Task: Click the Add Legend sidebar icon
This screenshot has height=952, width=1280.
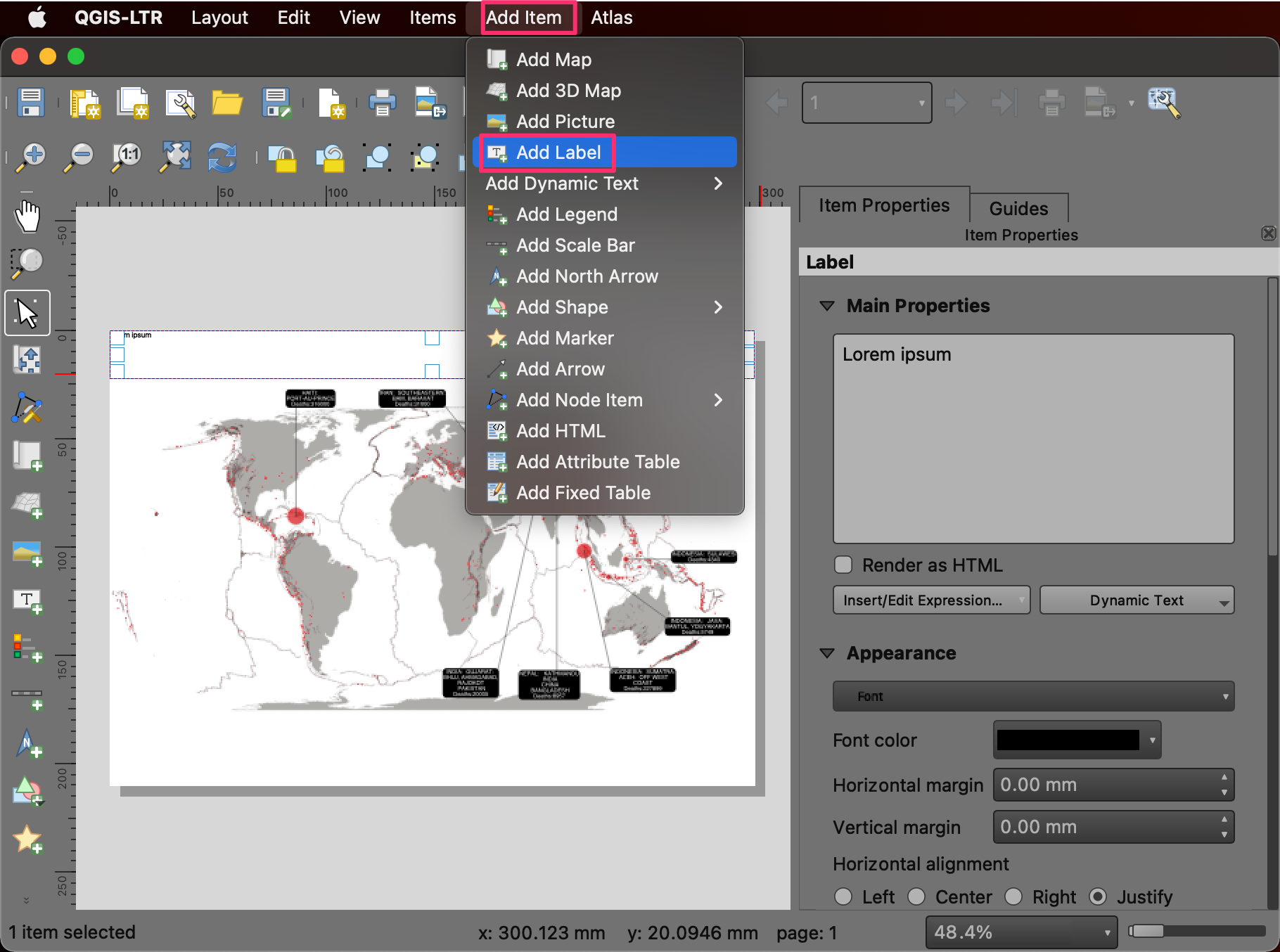Action: click(27, 647)
